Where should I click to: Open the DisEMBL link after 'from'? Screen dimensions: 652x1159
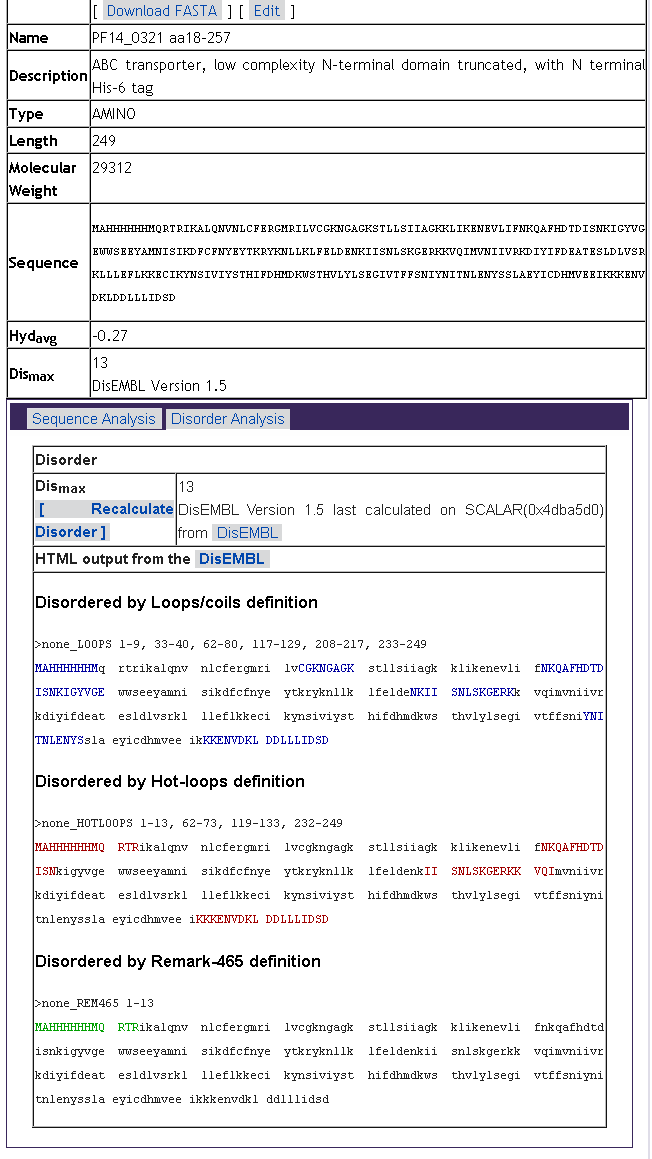coord(248,532)
